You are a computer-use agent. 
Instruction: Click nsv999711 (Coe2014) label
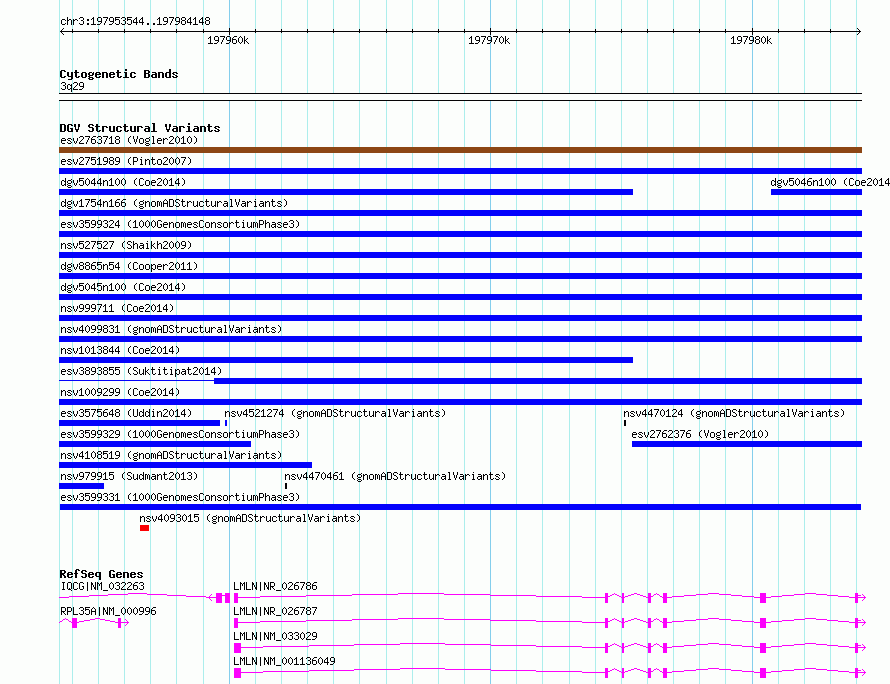117,308
